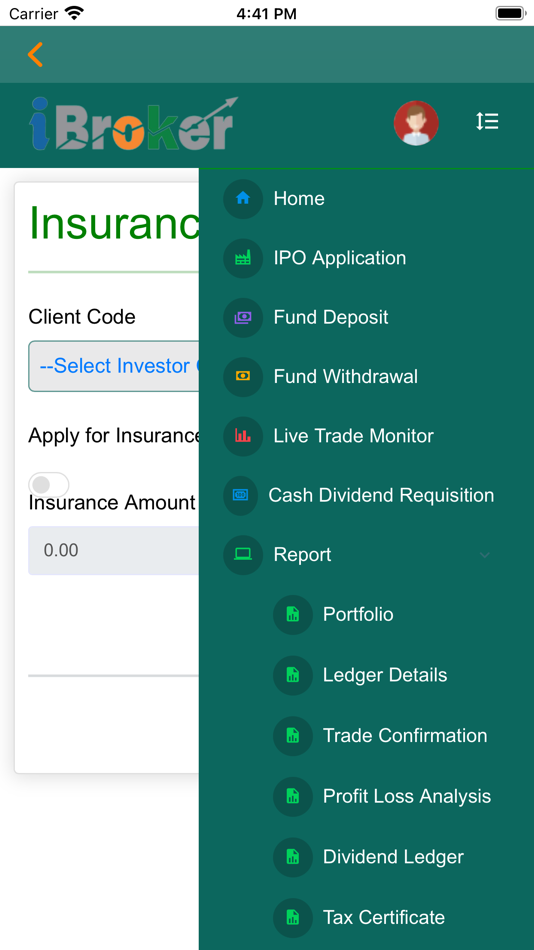Click the Client Code label
The width and height of the screenshot is (534, 950).
pos(82,316)
